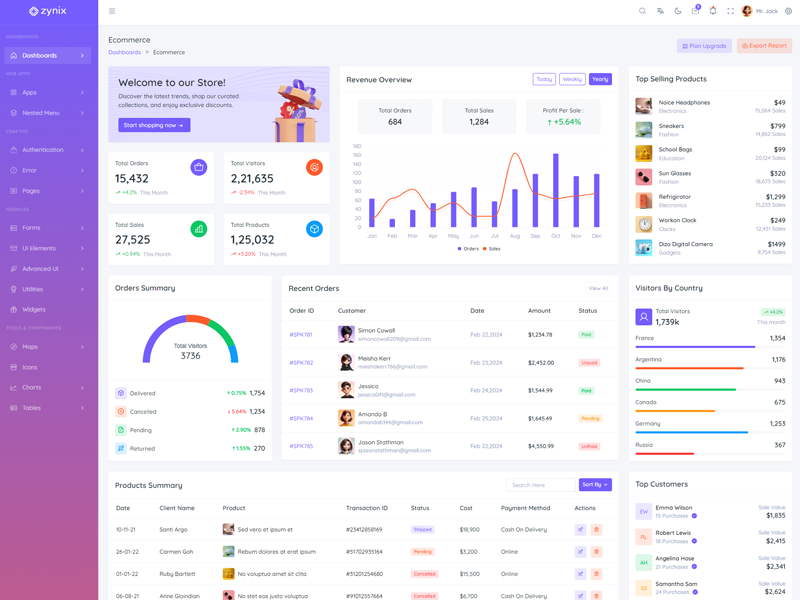Open the Sort By dropdown

click(594, 485)
